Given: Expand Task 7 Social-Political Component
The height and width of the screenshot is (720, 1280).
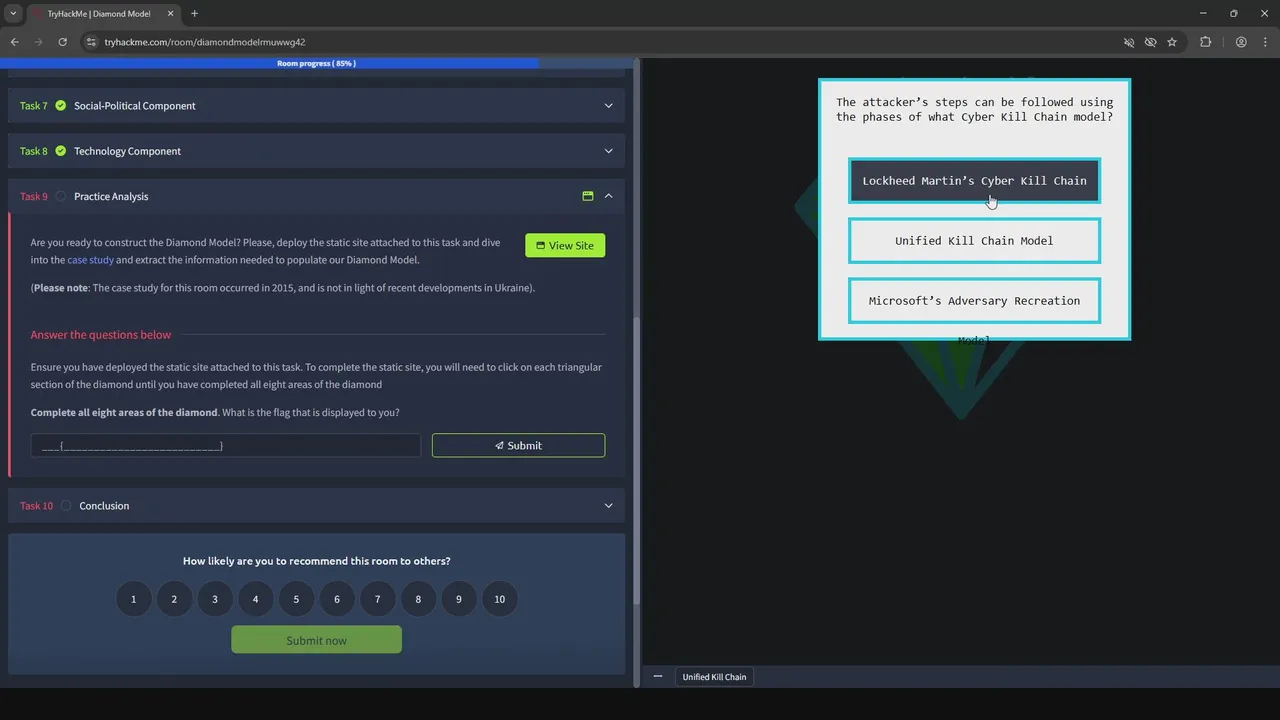Looking at the screenshot, I should pyautogui.click(x=316, y=106).
